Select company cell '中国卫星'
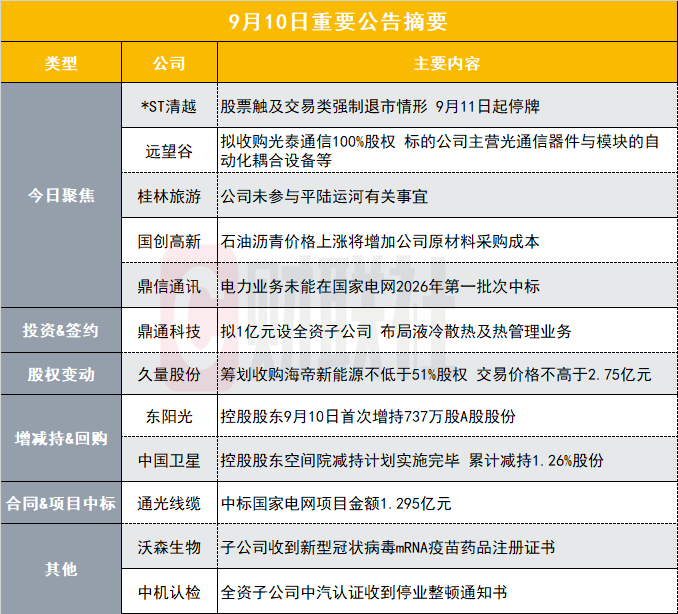This screenshot has width=678, height=614. pyautogui.click(x=169, y=460)
